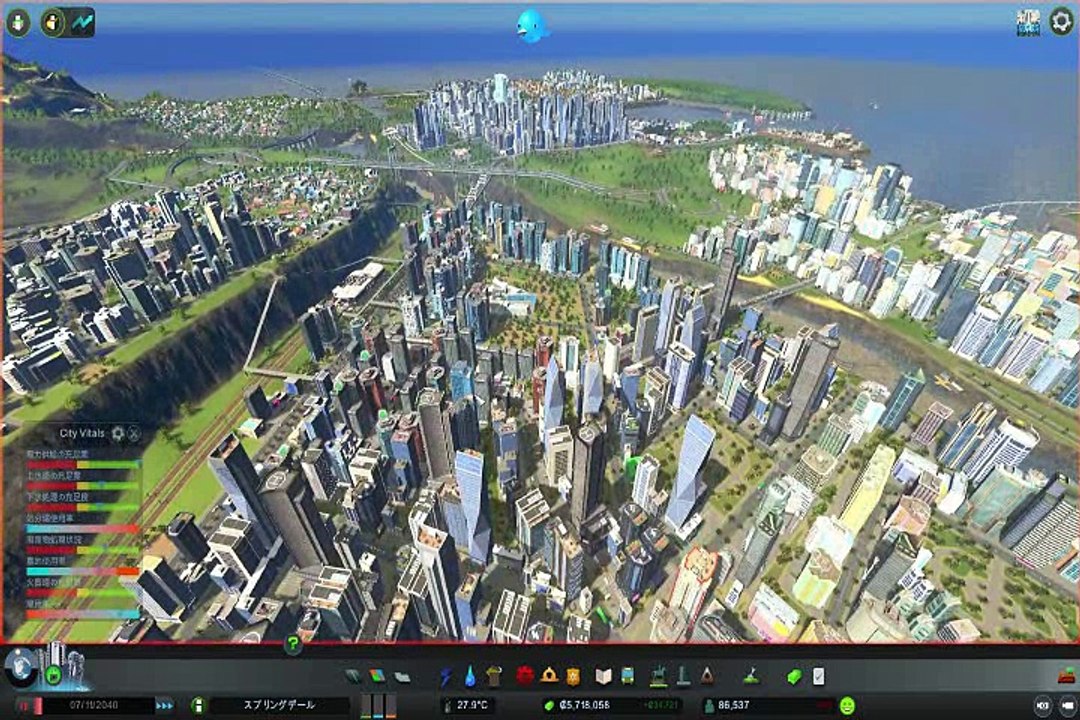Open the Police badge menu
Screen dimensions: 1080x720
(x=572, y=677)
